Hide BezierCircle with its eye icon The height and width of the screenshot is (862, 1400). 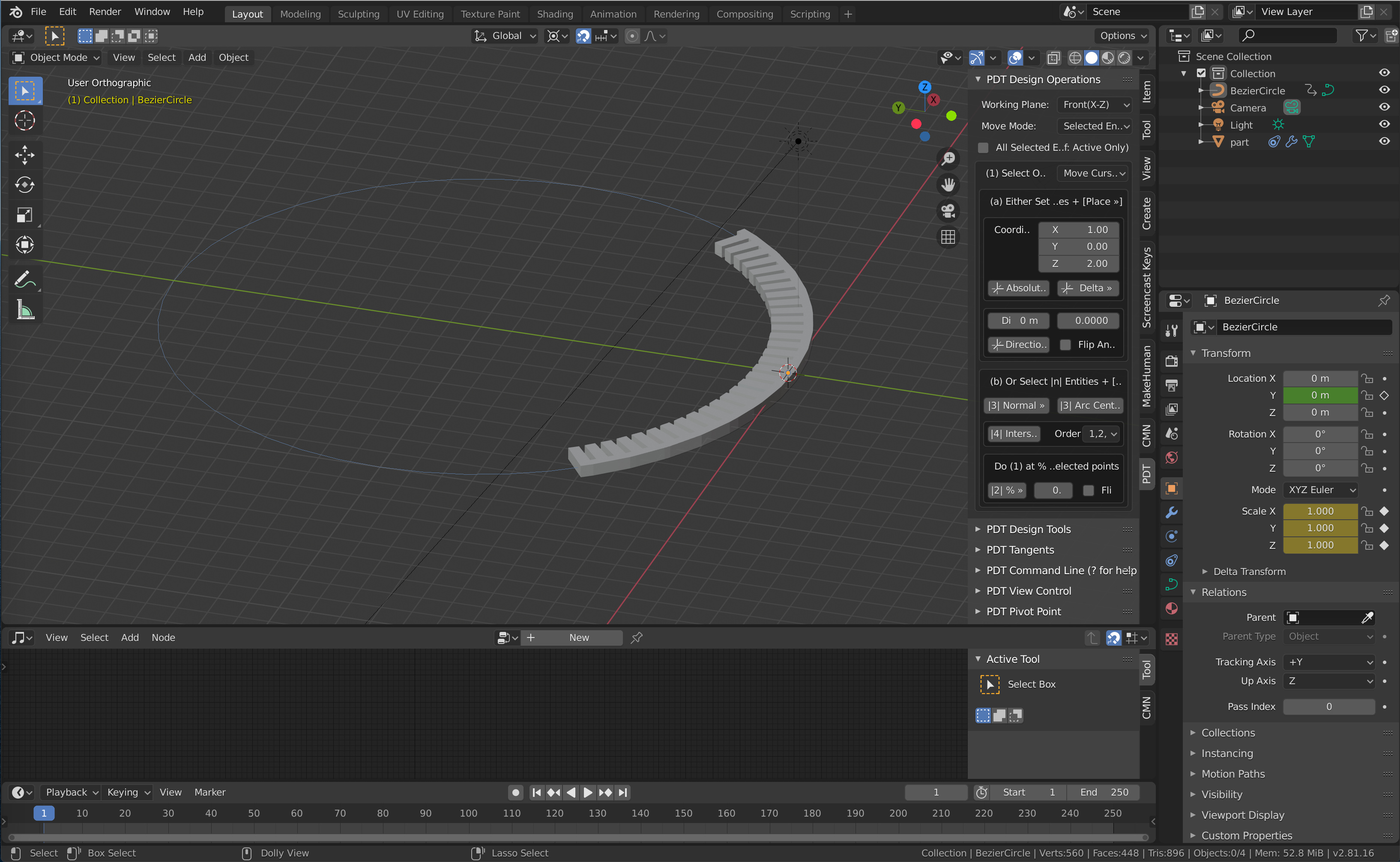tap(1384, 90)
